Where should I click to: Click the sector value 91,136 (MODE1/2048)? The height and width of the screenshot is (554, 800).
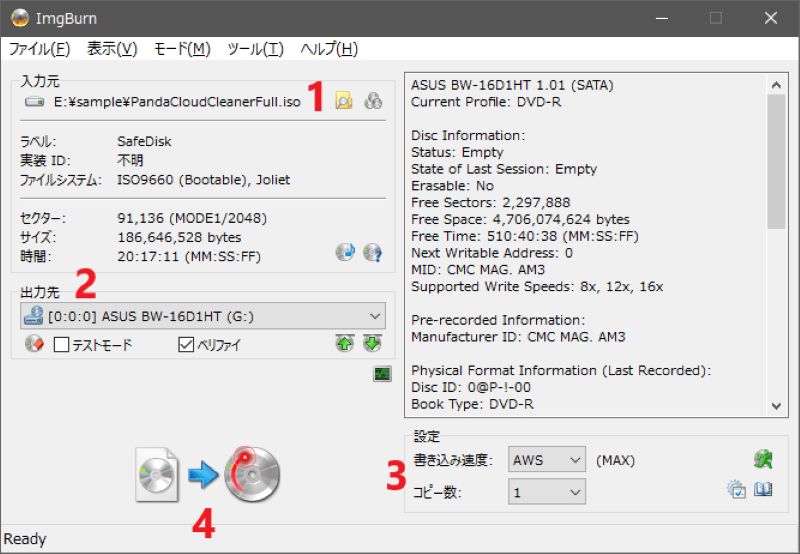[192, 218]
